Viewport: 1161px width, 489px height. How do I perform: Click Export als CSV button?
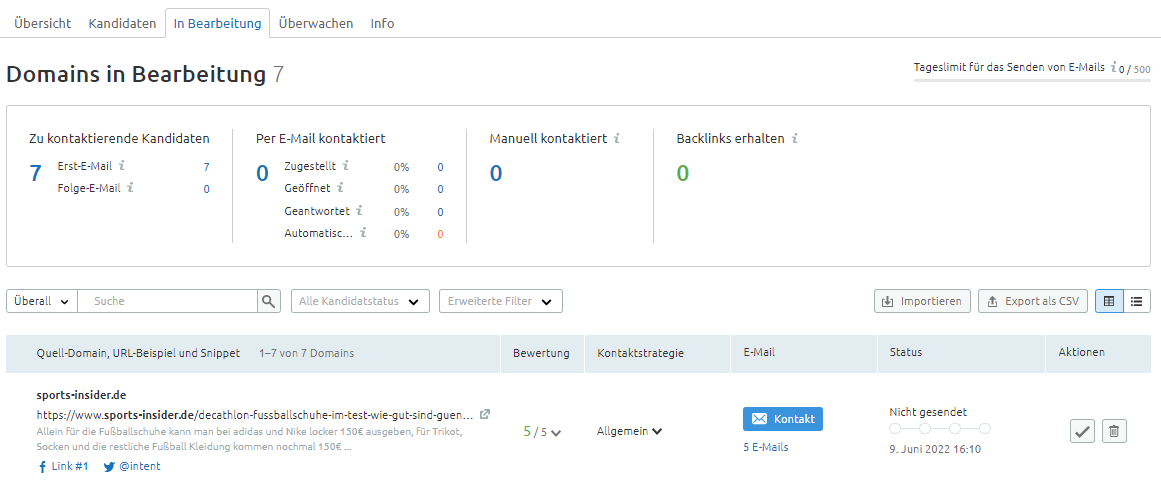[x=1034, y=302]
